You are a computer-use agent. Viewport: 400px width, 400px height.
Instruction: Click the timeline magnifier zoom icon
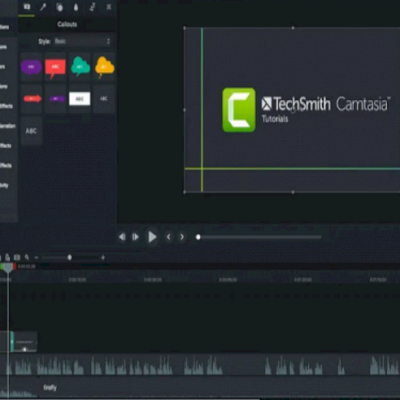click(x=27, y=257)
